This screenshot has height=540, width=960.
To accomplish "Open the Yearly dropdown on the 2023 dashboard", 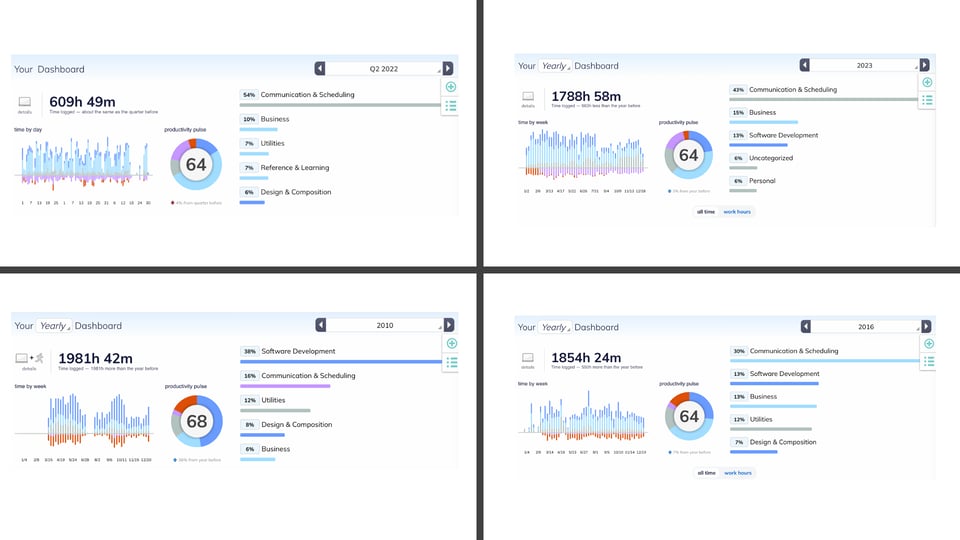I will tap(554, 66).
